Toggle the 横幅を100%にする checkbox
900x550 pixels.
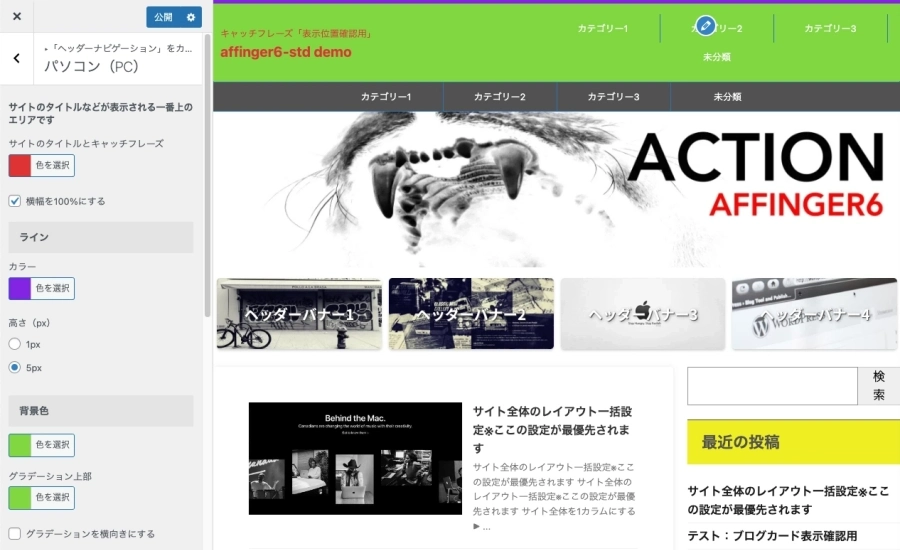(14, 201)
